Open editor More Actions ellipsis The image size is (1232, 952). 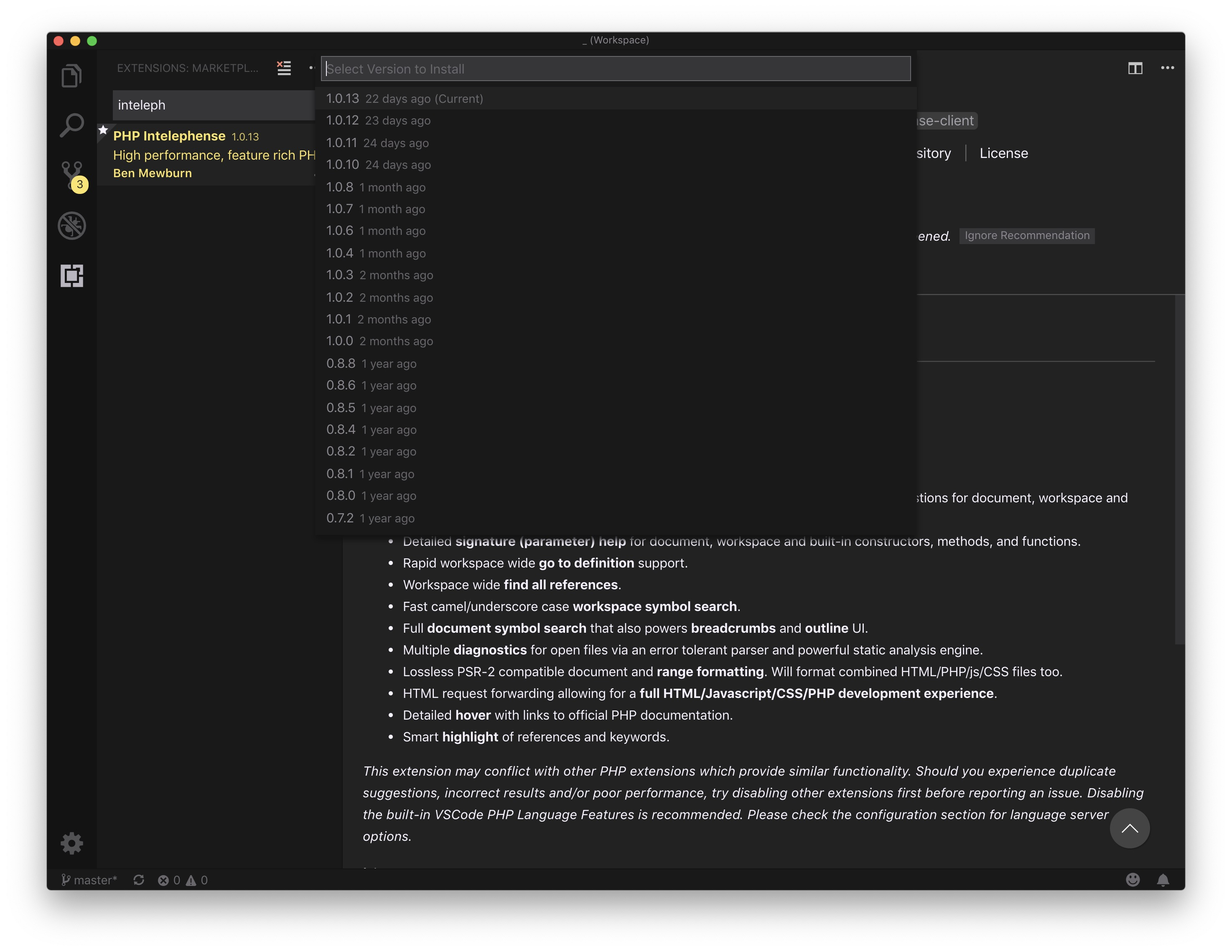[x=1167, y=68]
